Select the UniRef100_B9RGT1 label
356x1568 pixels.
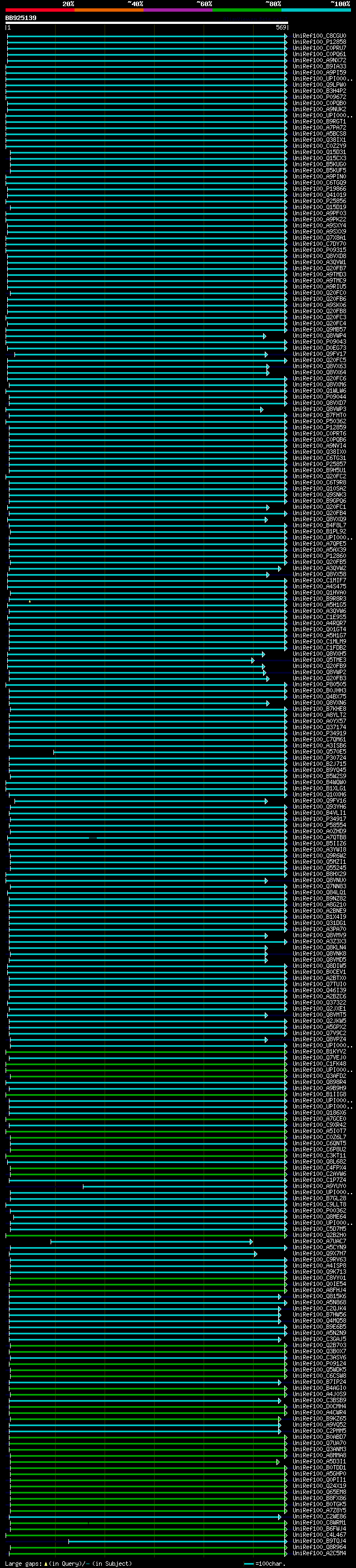(319, 122)
